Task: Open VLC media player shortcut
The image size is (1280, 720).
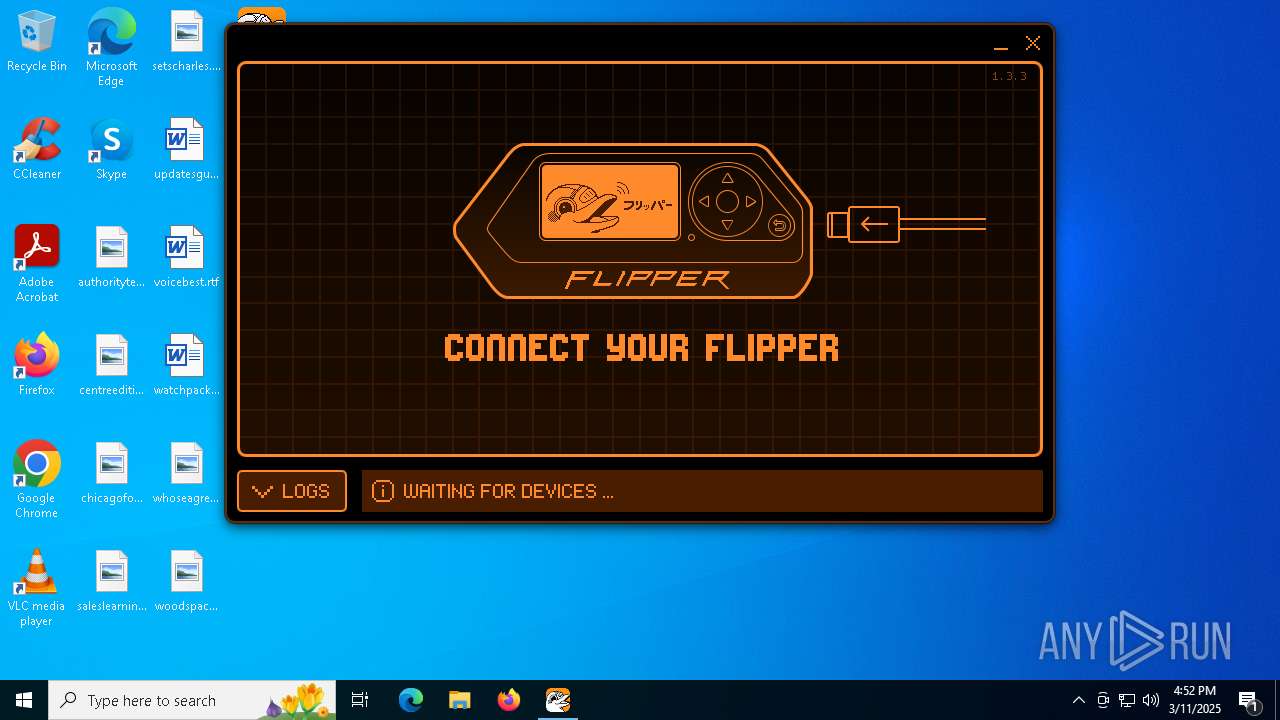Action: click(37, 588)
